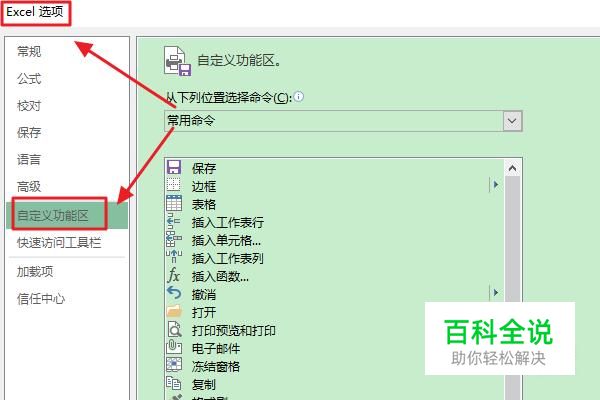This screenshot has width=600, height=400.
Task: Open the 常用命令 commands dropdown
Action: [x=512, y=121]
